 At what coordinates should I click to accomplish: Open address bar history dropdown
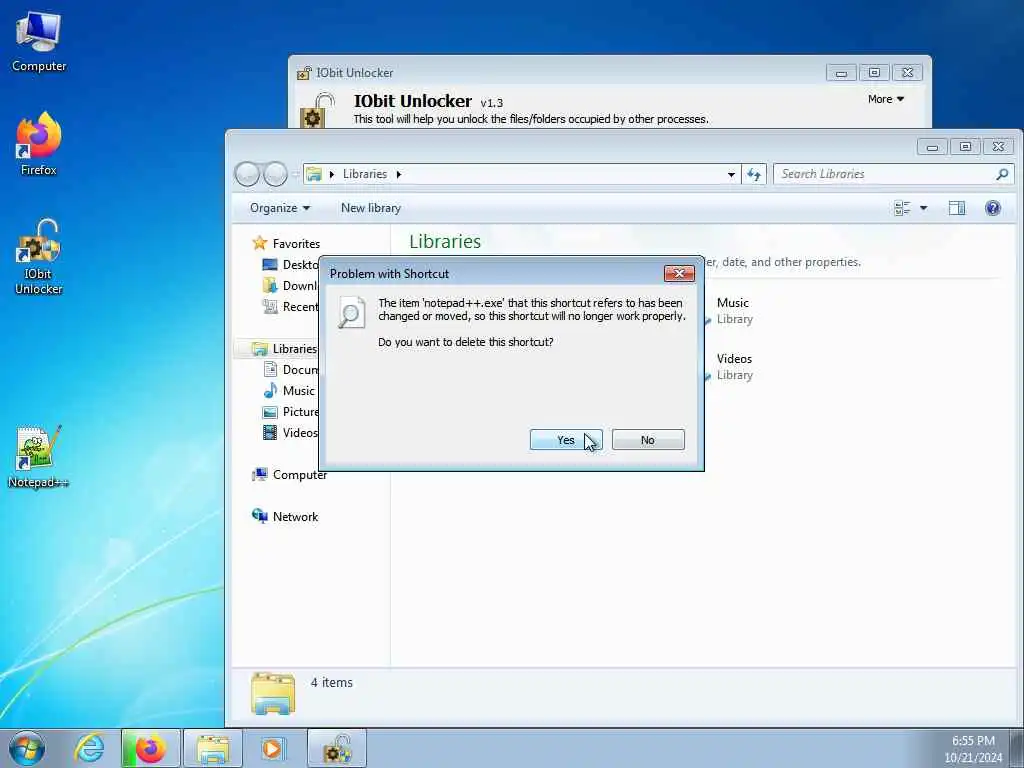click(x=731, y=174)
